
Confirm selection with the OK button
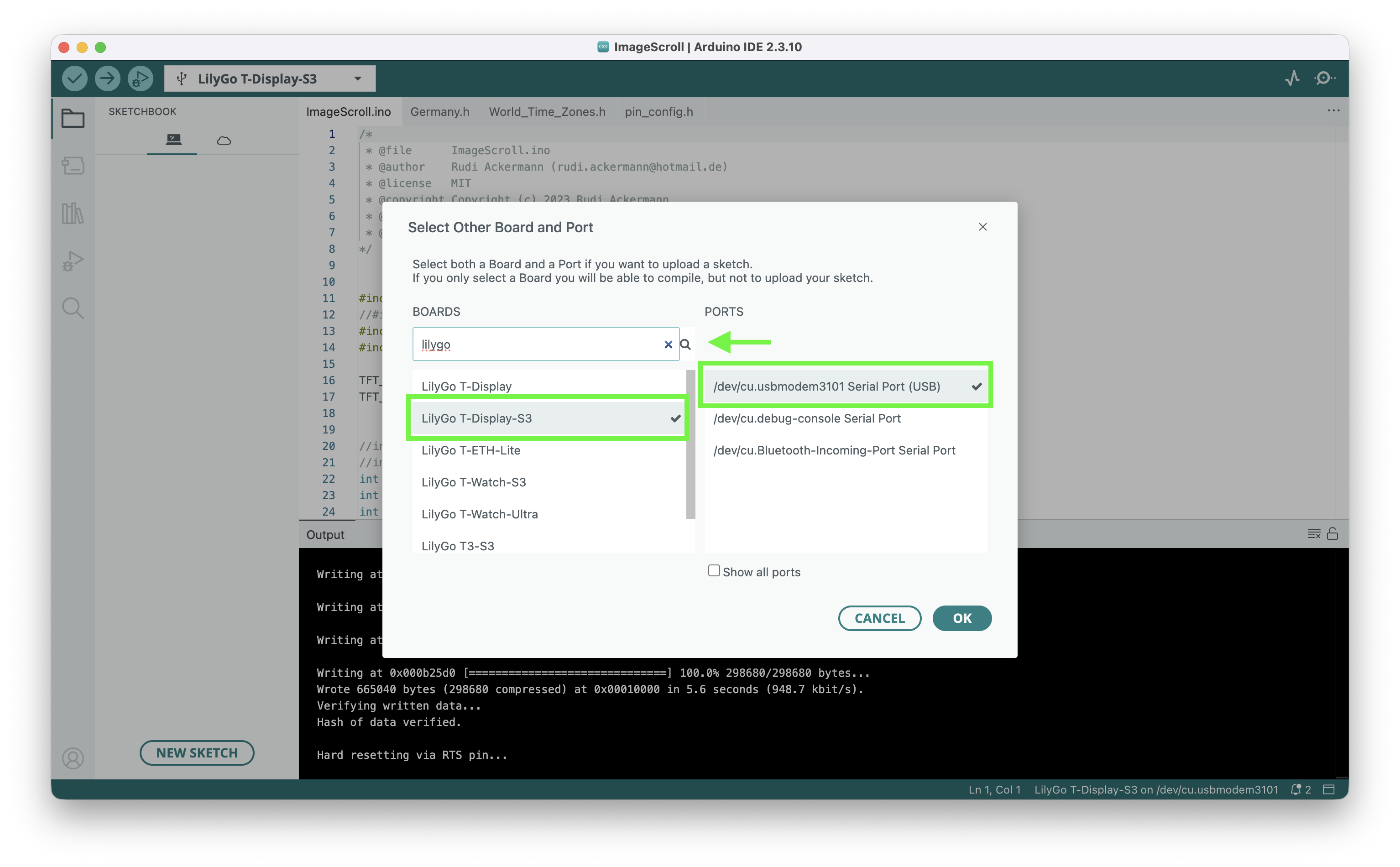coord(962,618)
